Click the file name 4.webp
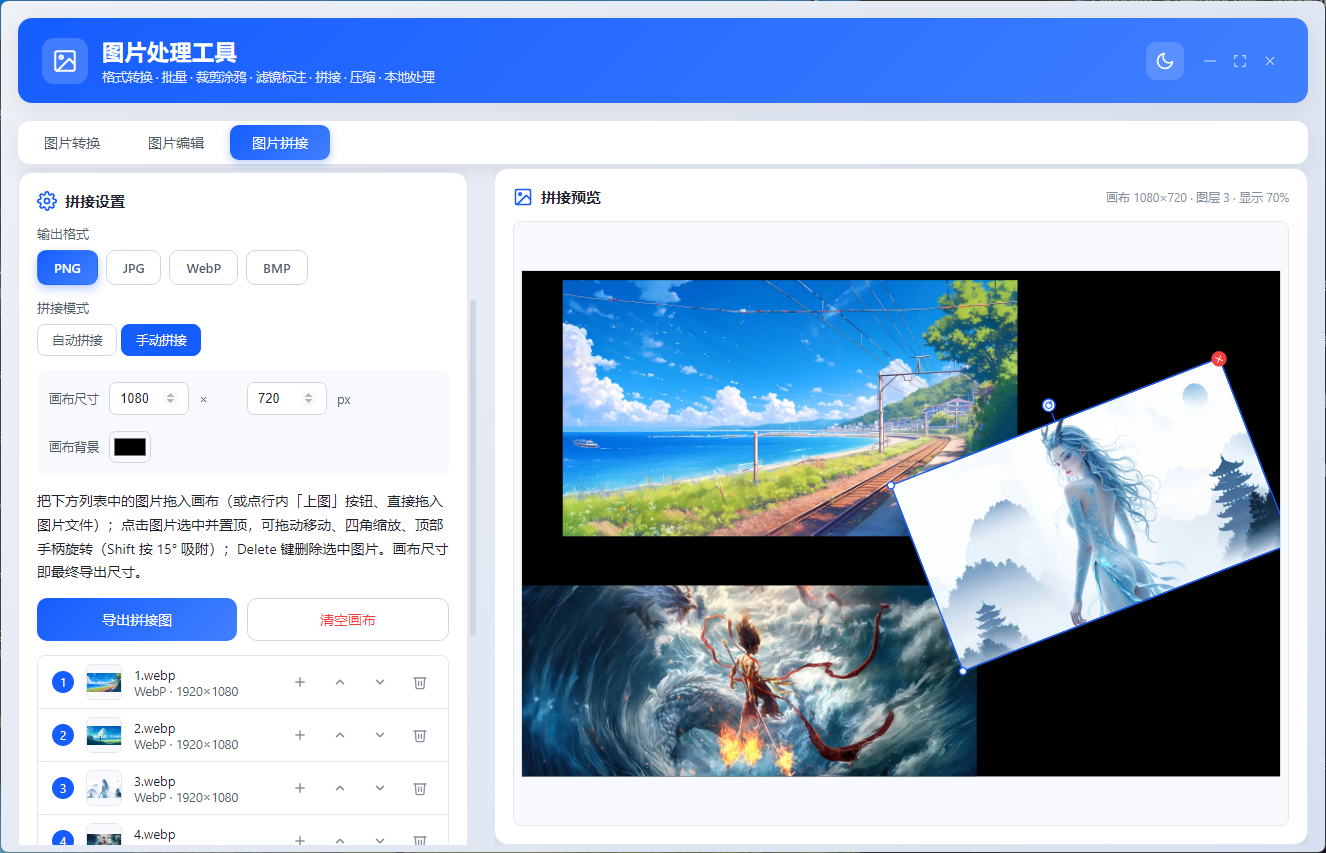 click(155, 834)
